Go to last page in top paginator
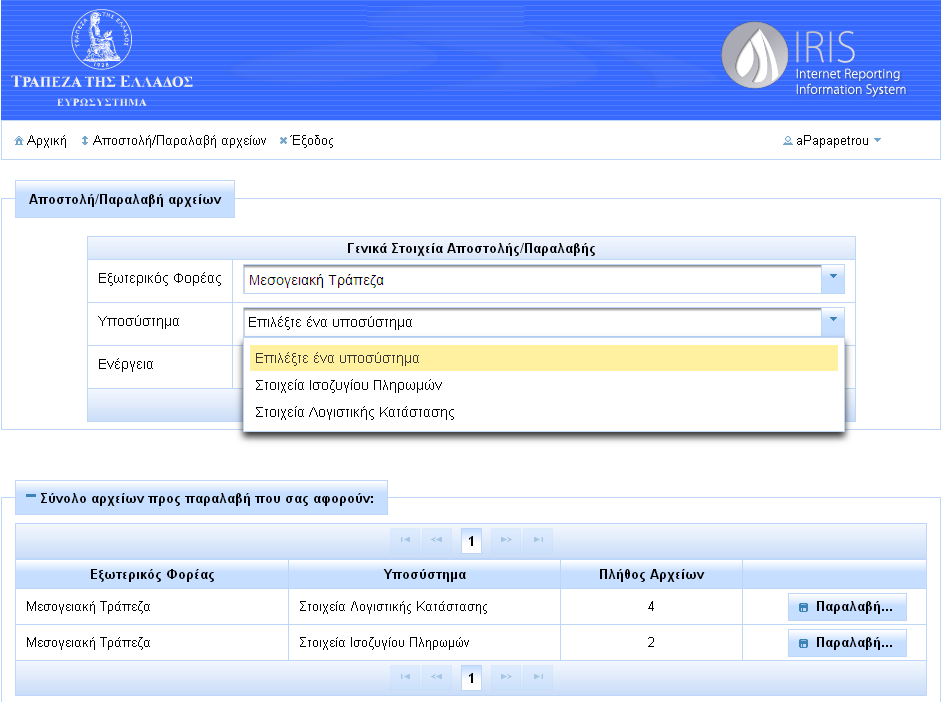This screenshot has width=942, height=702. click(538, 540)
